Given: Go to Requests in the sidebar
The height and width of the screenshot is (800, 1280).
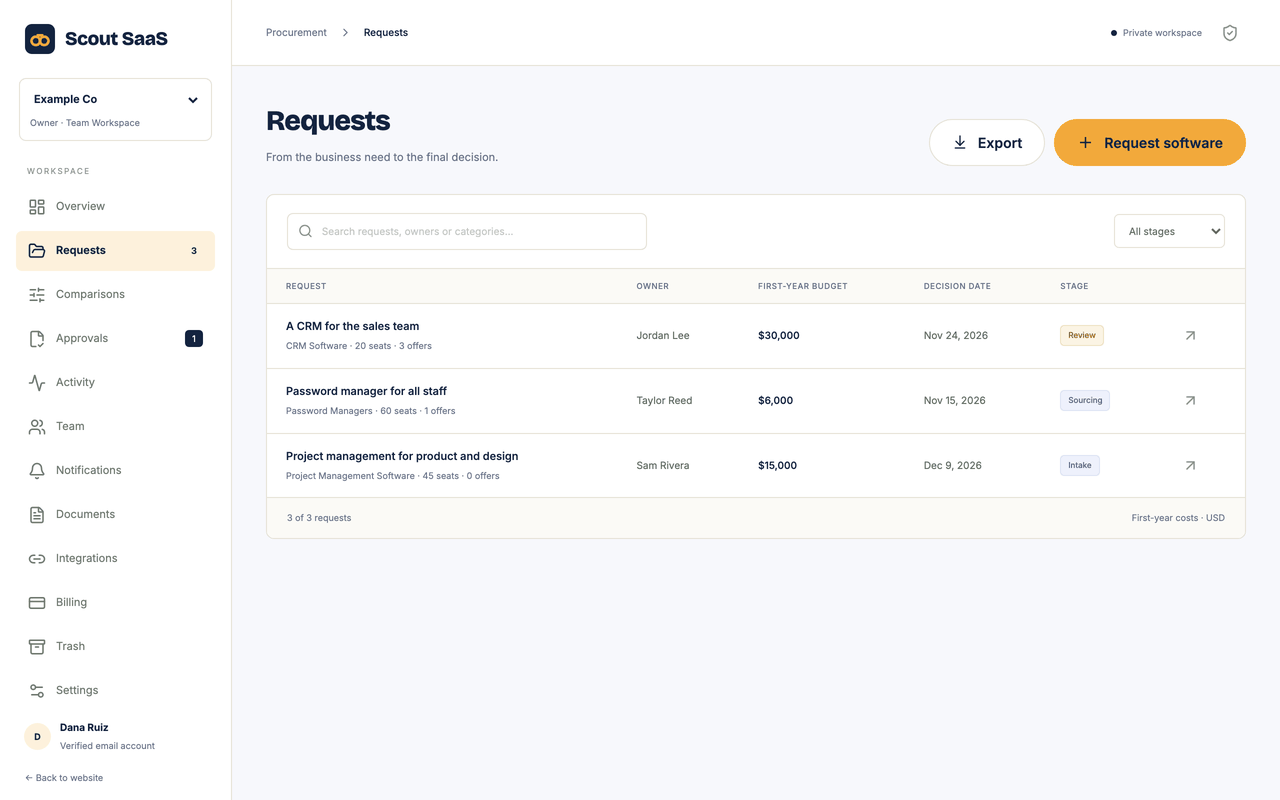Looking at the screenshot, I should [115, 251].
